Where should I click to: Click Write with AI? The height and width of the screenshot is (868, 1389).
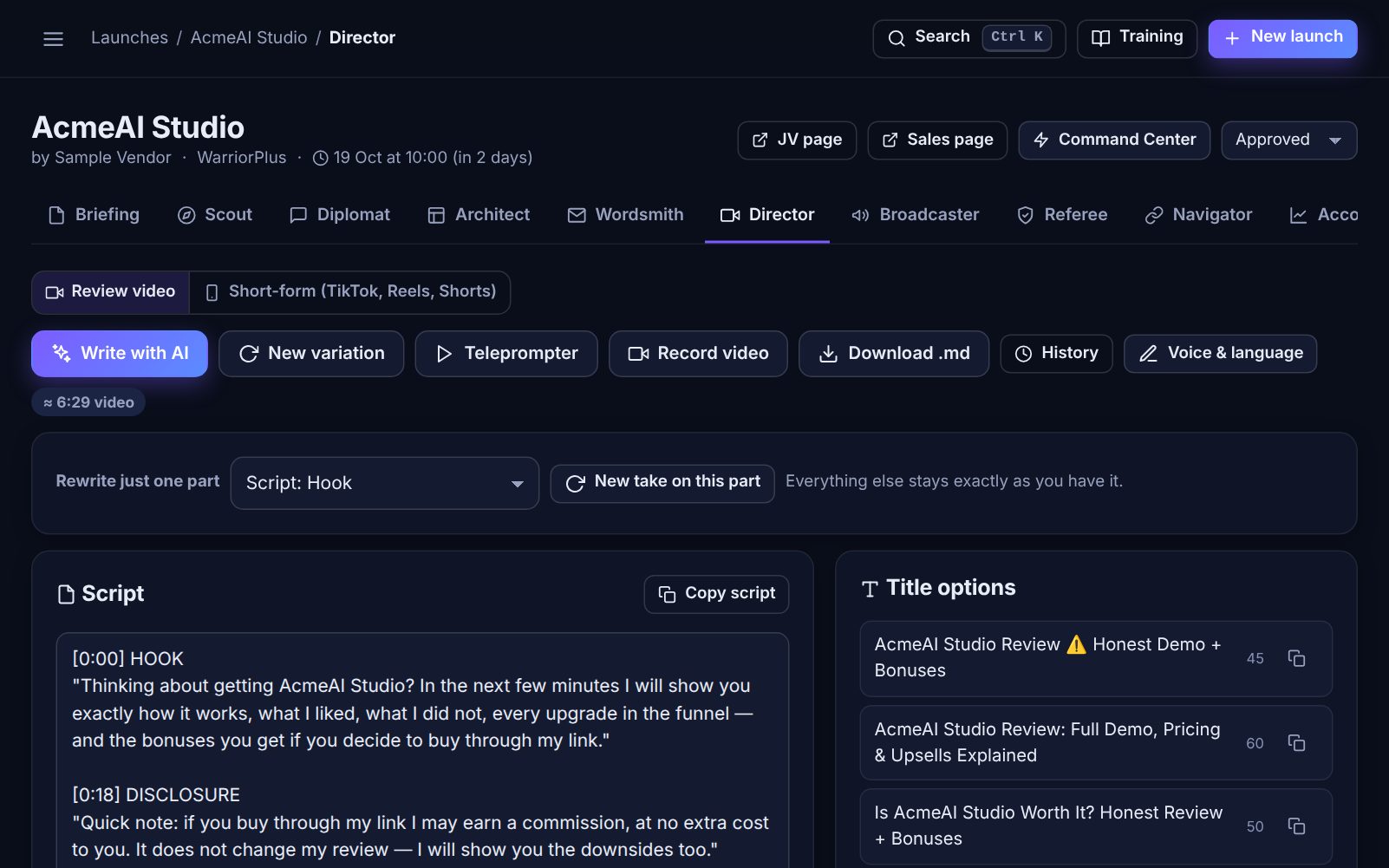click(x=120, y=354)
